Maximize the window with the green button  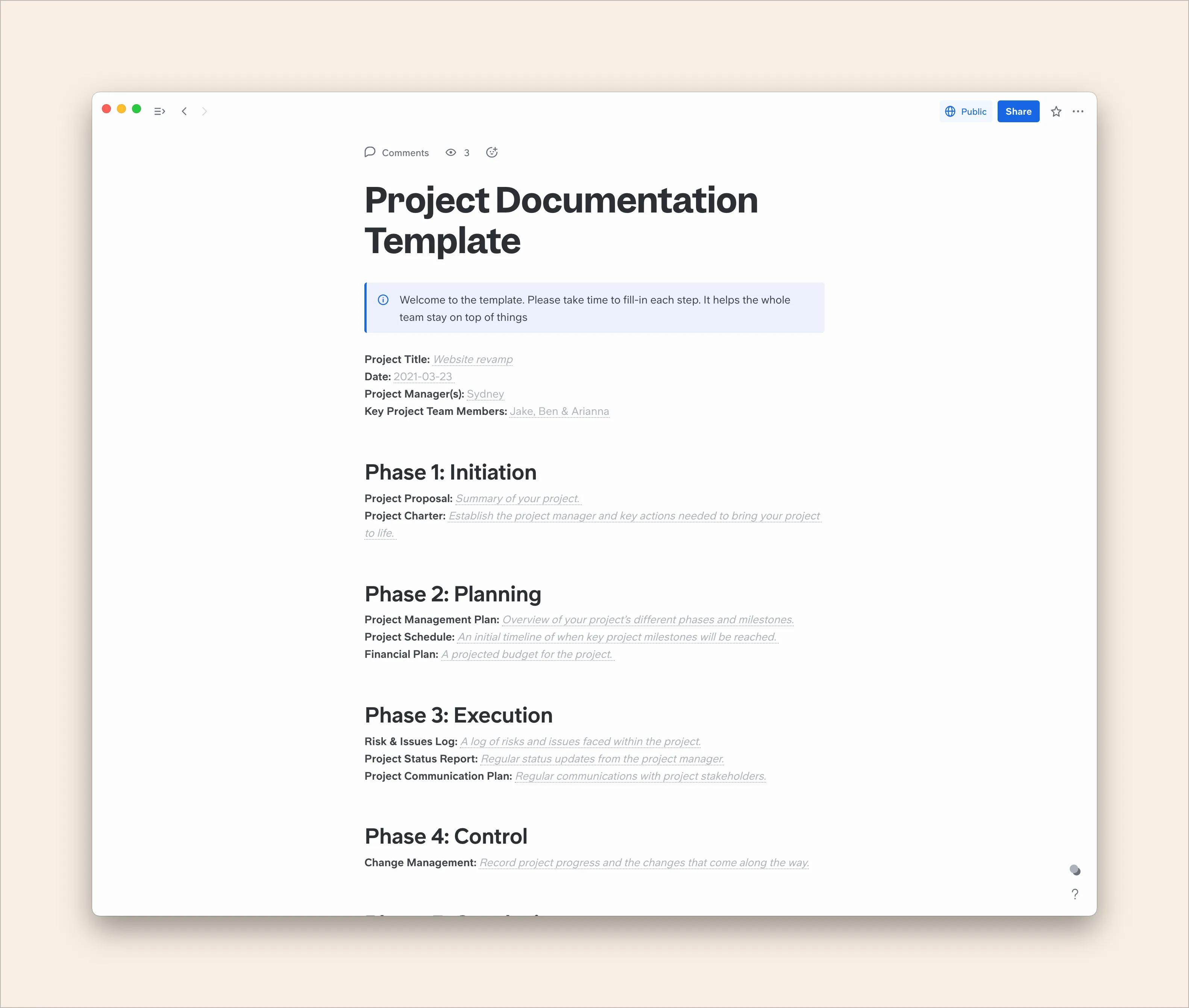[x=136, y=109]
